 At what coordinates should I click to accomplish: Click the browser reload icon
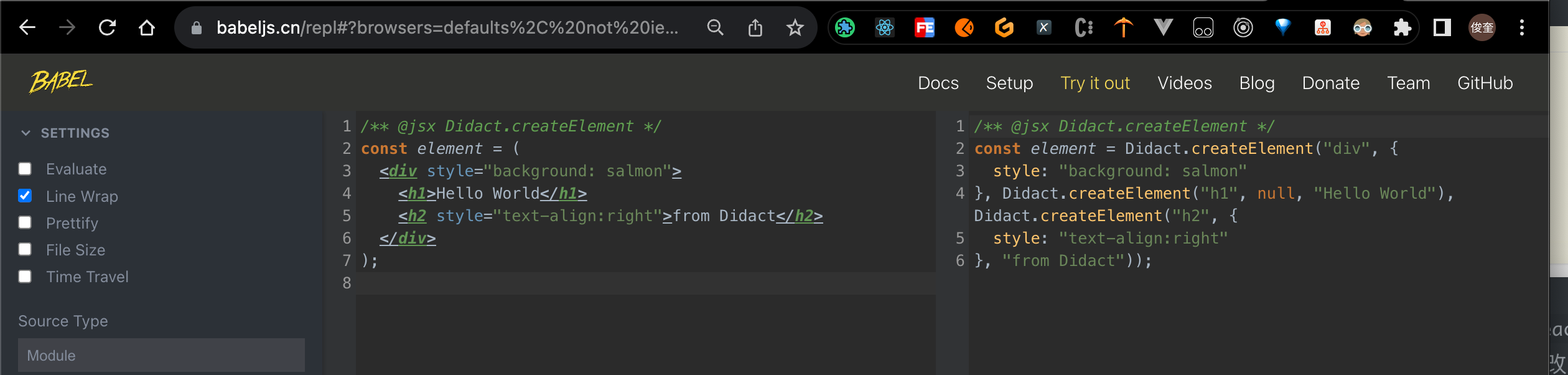[107, 27]
